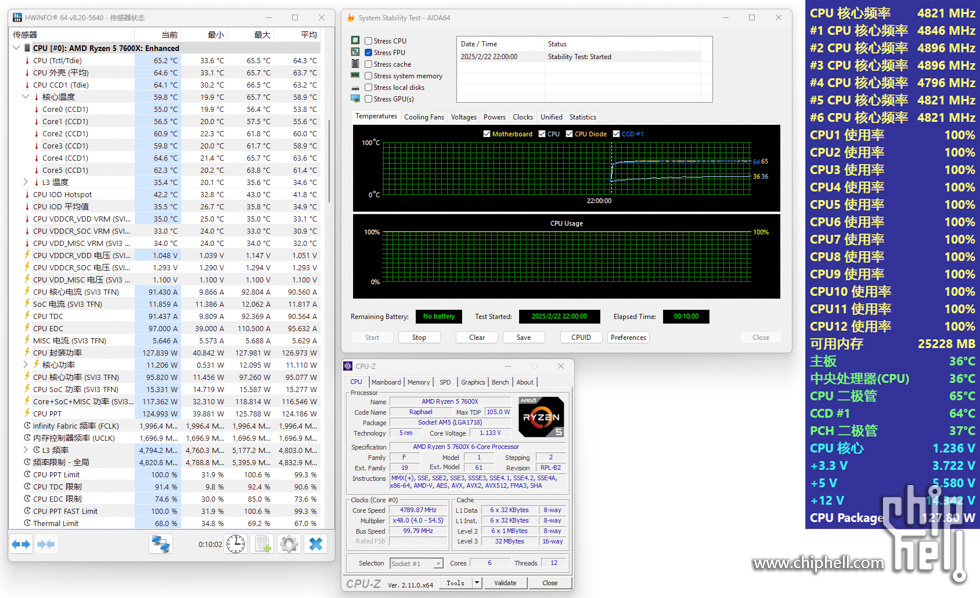
Task: Click CPU-Z purple title bar icon
Action: [x=348, y=366]
